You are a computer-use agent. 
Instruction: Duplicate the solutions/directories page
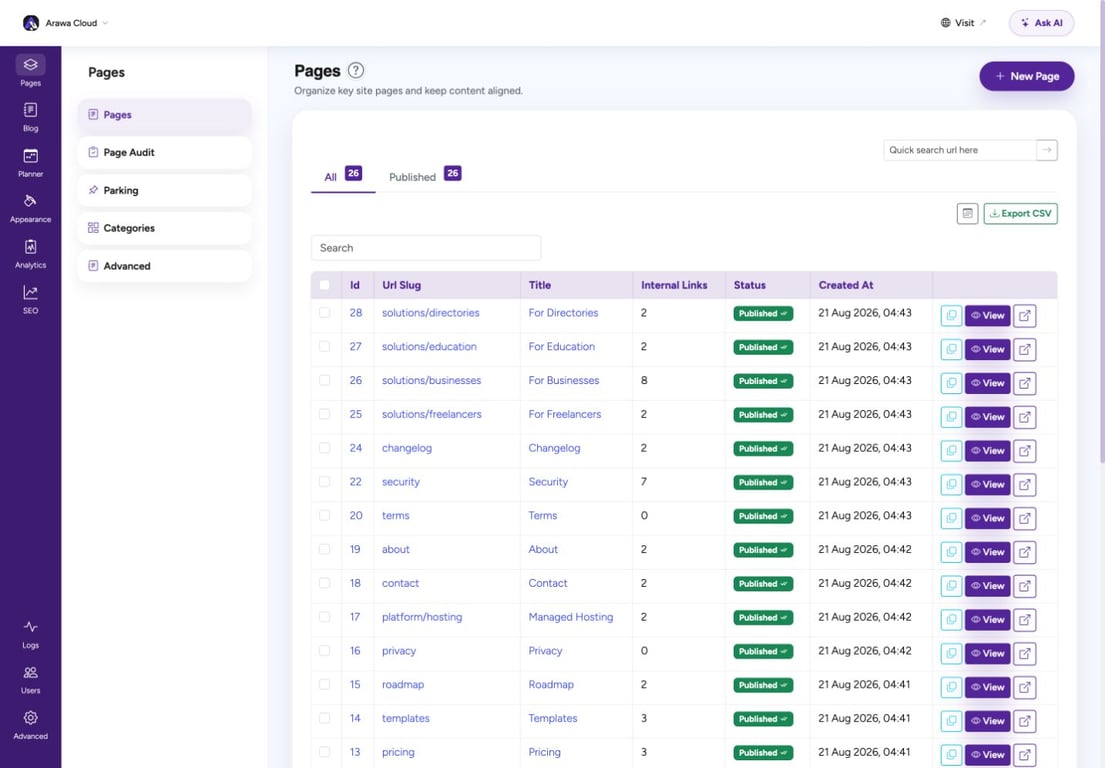point(951,316)
